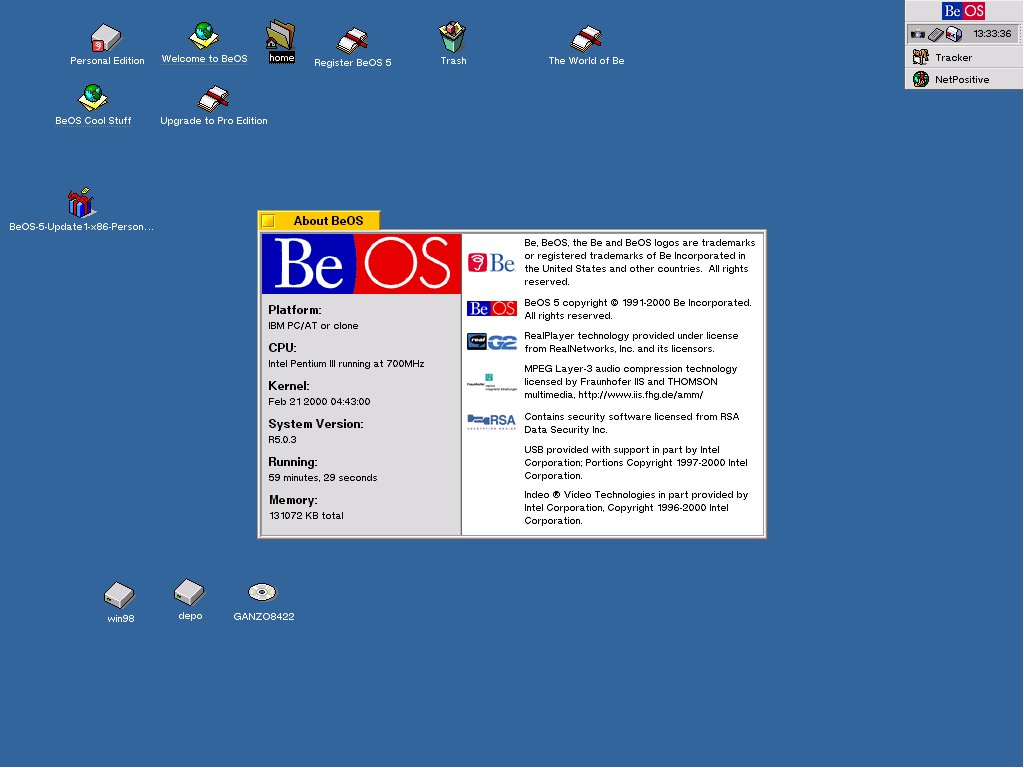Select the win98 disk volume
This screenshot has height=768, width=1024.
[119, 595]
